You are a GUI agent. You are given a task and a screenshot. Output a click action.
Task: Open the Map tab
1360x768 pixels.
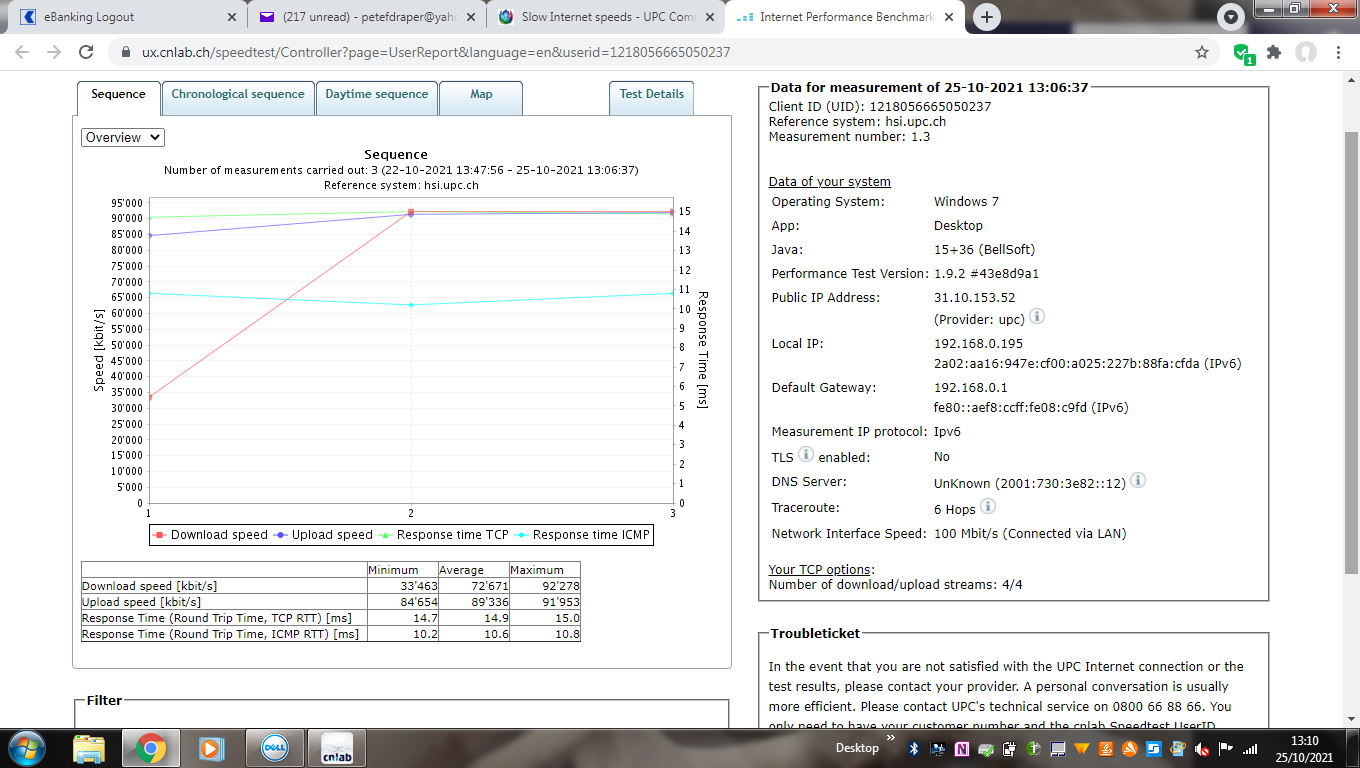[481, 94]
